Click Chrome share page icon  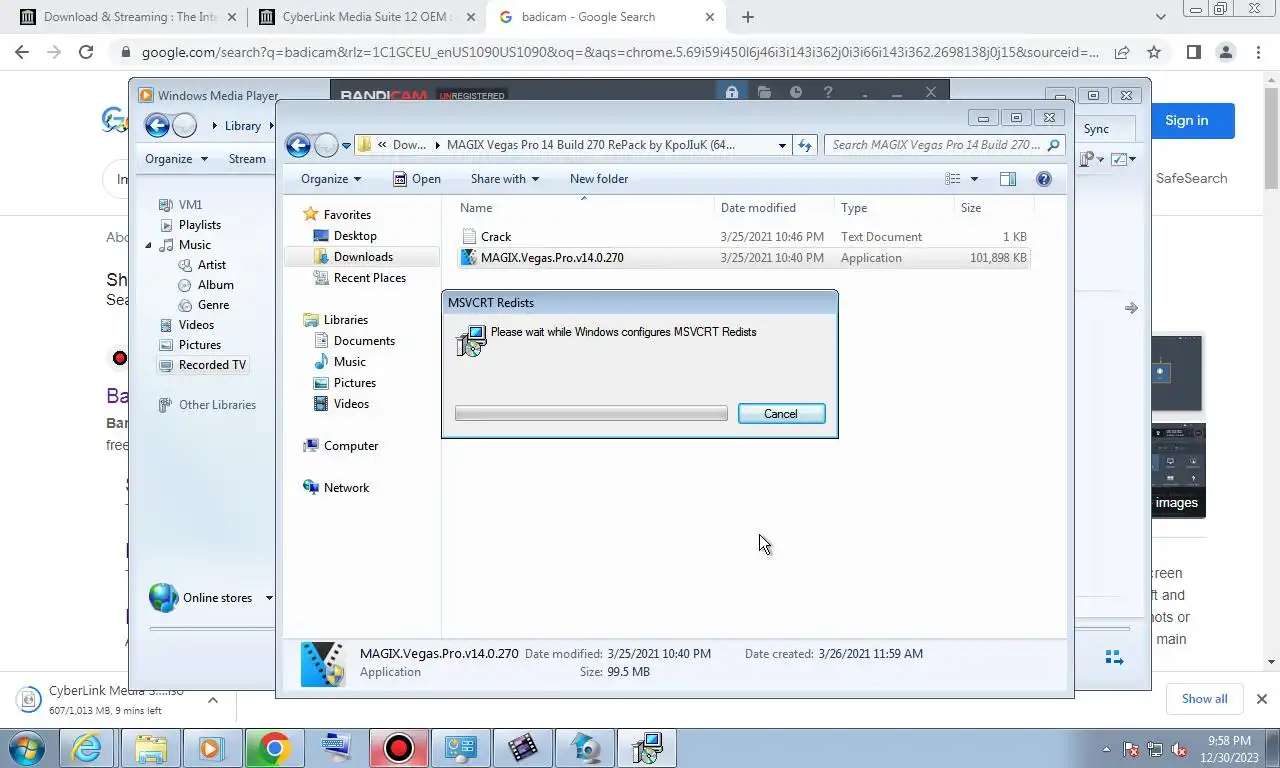pyautogui.click(x=1122, y=52)
